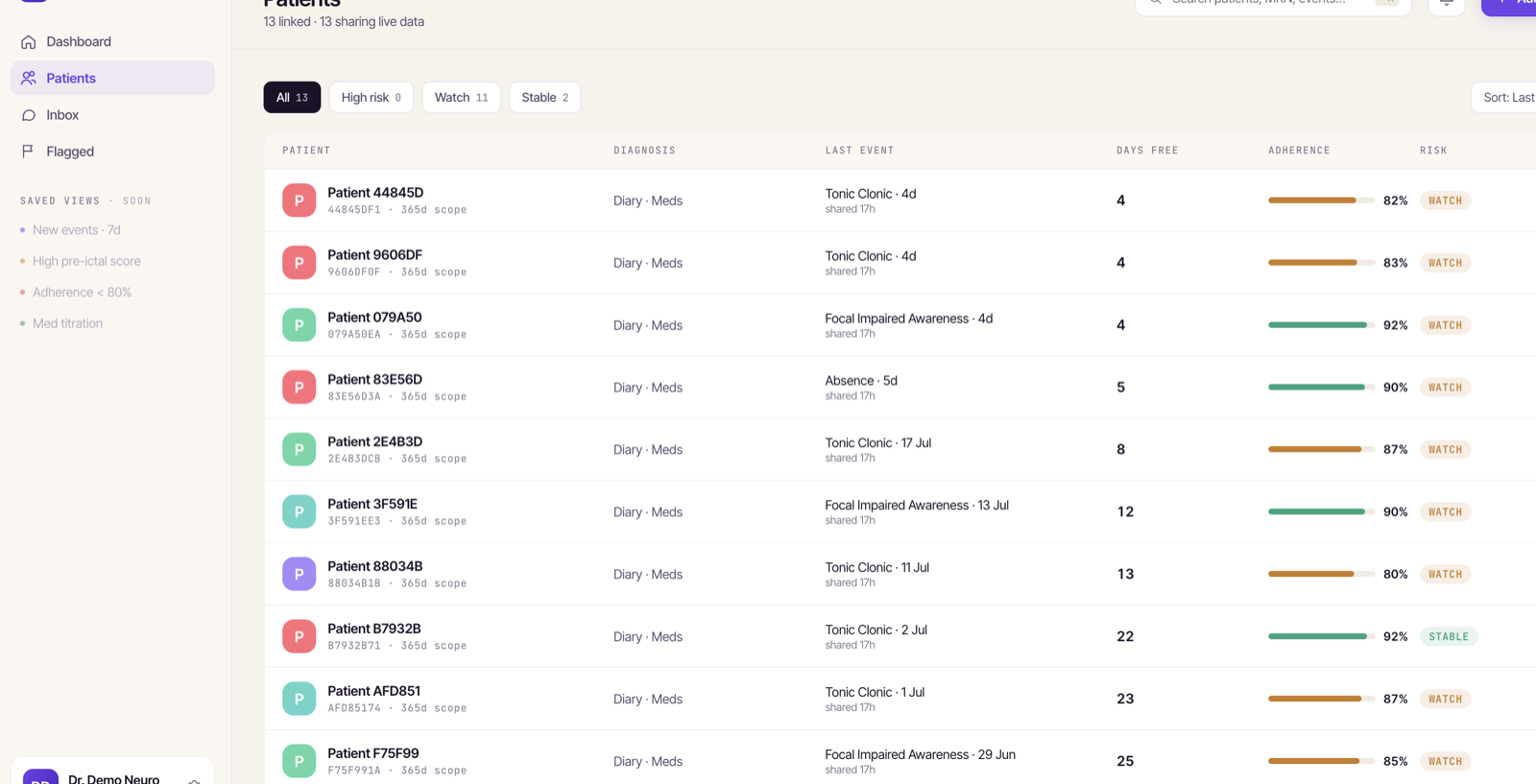Click the green avatar for Patient 079A50
This screenshot has height=784, width=1536.
(299, 325)
